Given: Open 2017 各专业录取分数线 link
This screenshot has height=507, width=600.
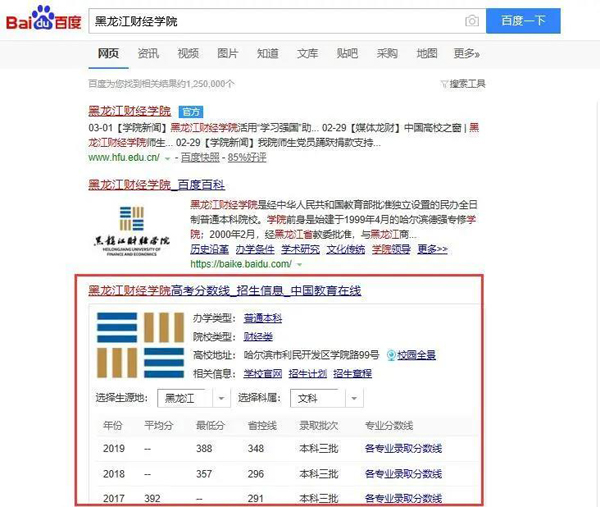Looking at the screenshot, I should click(x=403, y=498).
